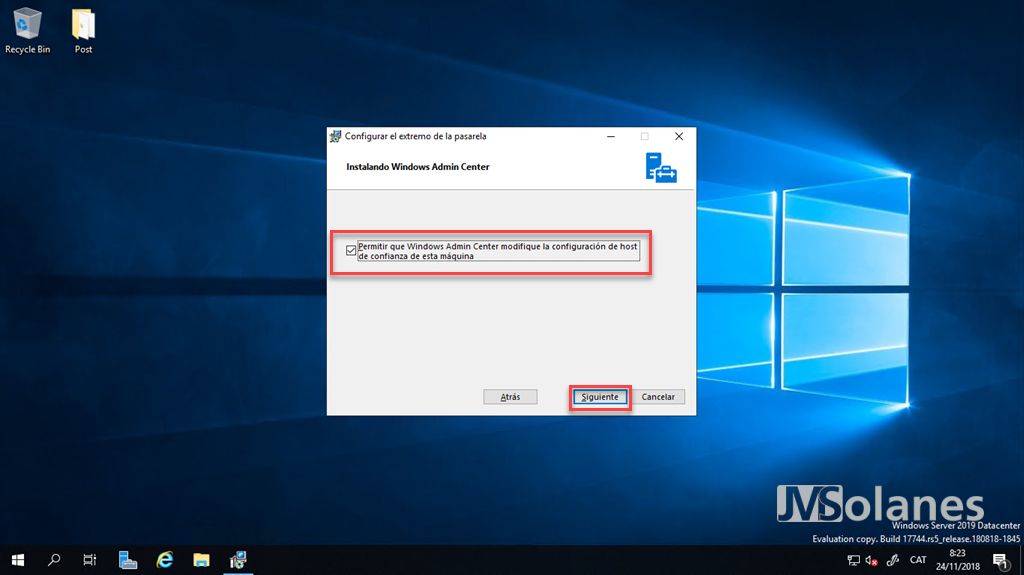
Task: Open the Action Center notifications icon
Action: click(1000, 560)
